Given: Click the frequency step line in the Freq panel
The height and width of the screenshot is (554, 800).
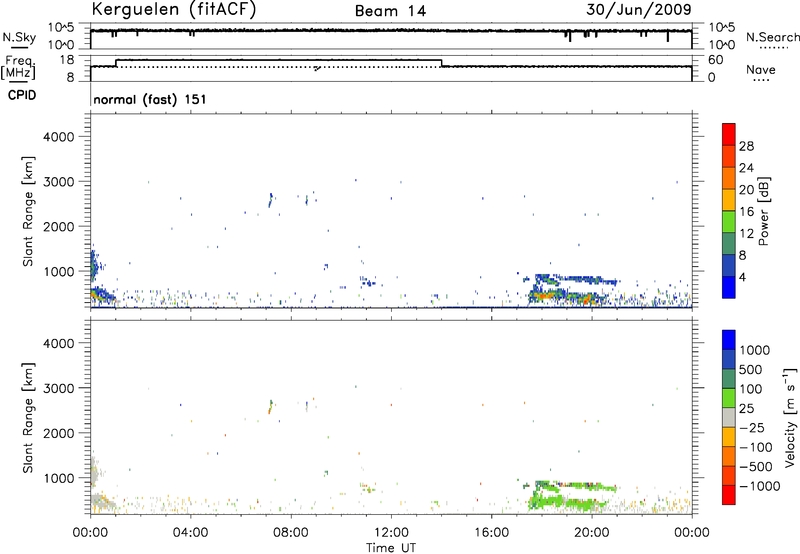Looking at the screenshot, I should point(279,61).
